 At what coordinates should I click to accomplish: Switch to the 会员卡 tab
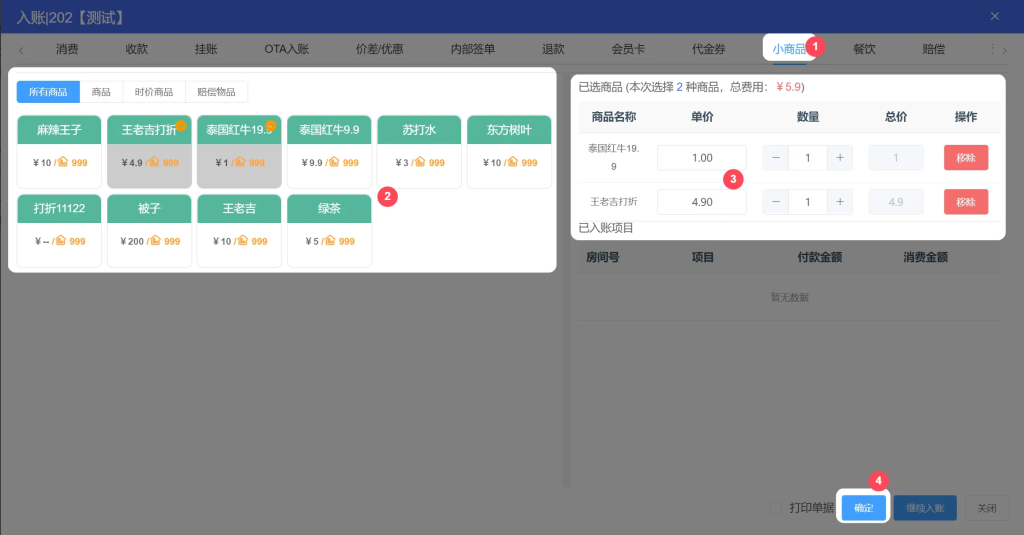628,49
